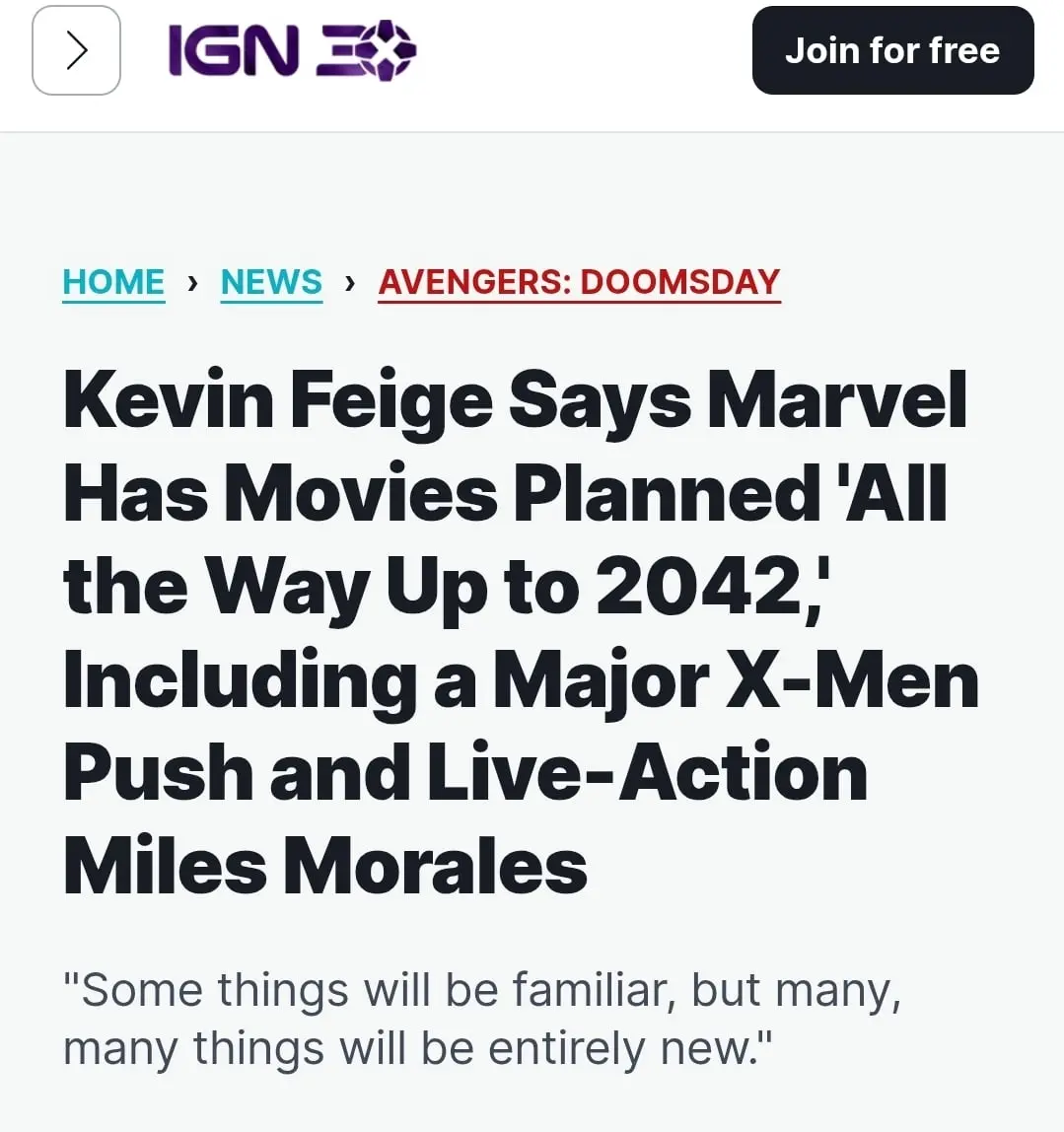Image resolution: width=1064 pixels, height=1132 pixels.
Task: Click 'X-Men' in the headline text
Action: [x=852, y=680]
